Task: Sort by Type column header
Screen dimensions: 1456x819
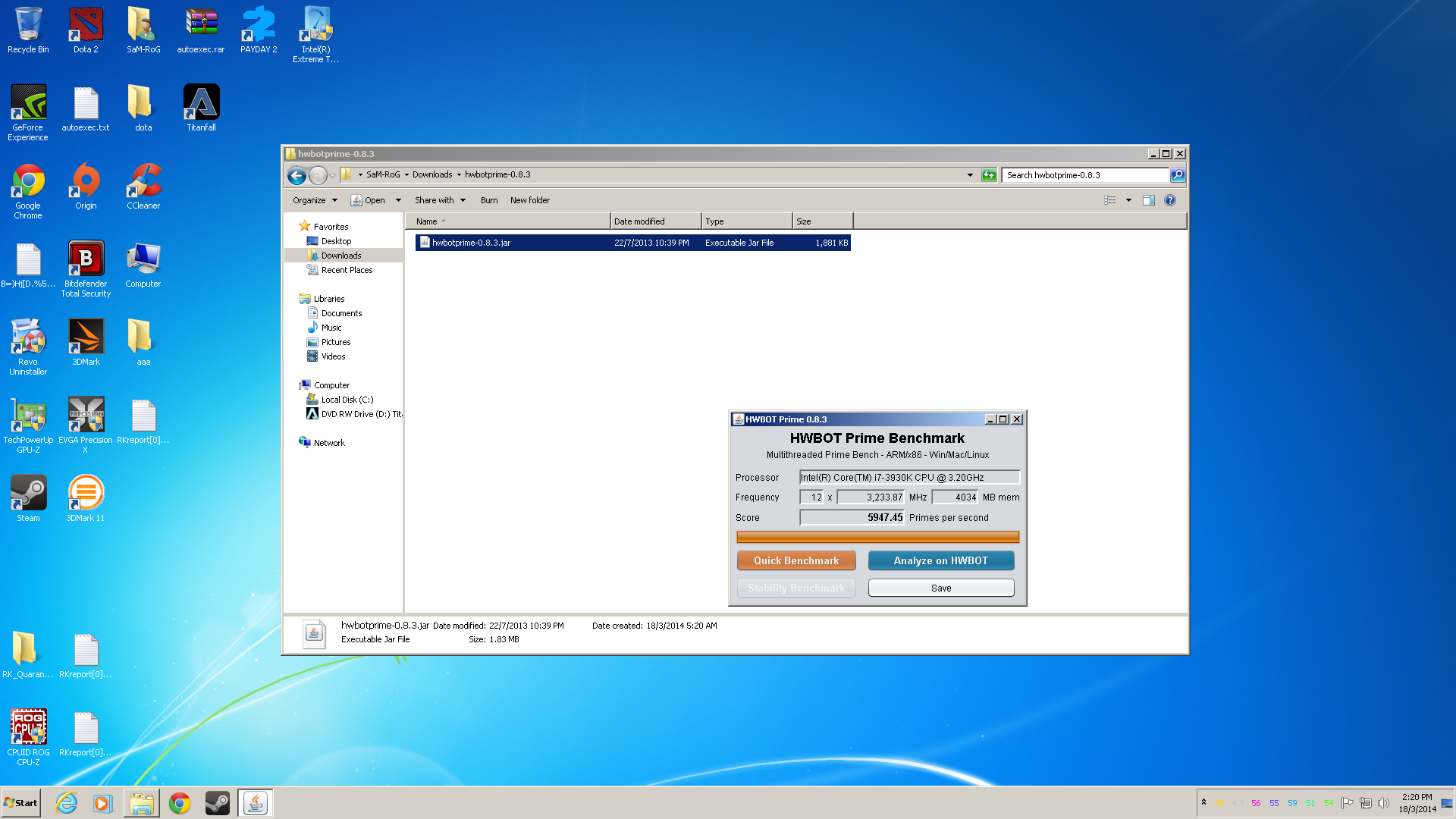Action: pyautogui.click(x=747, y=221)
